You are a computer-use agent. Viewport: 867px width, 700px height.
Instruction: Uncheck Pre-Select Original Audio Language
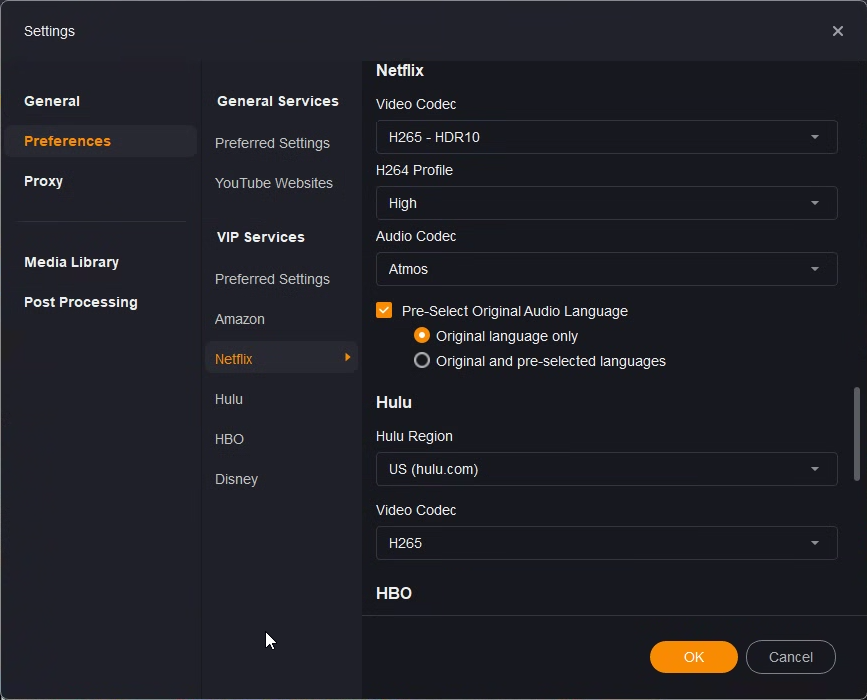(x=384, y=310)
